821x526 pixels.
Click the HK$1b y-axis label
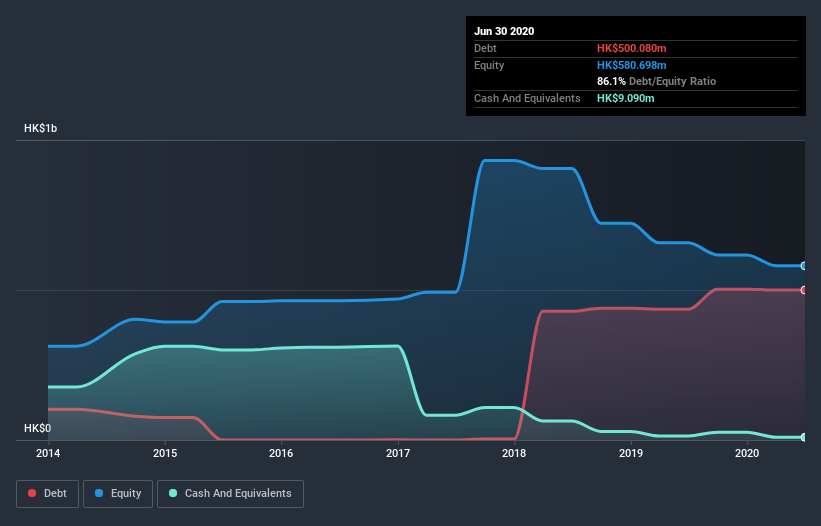click(x=40, y=128)
